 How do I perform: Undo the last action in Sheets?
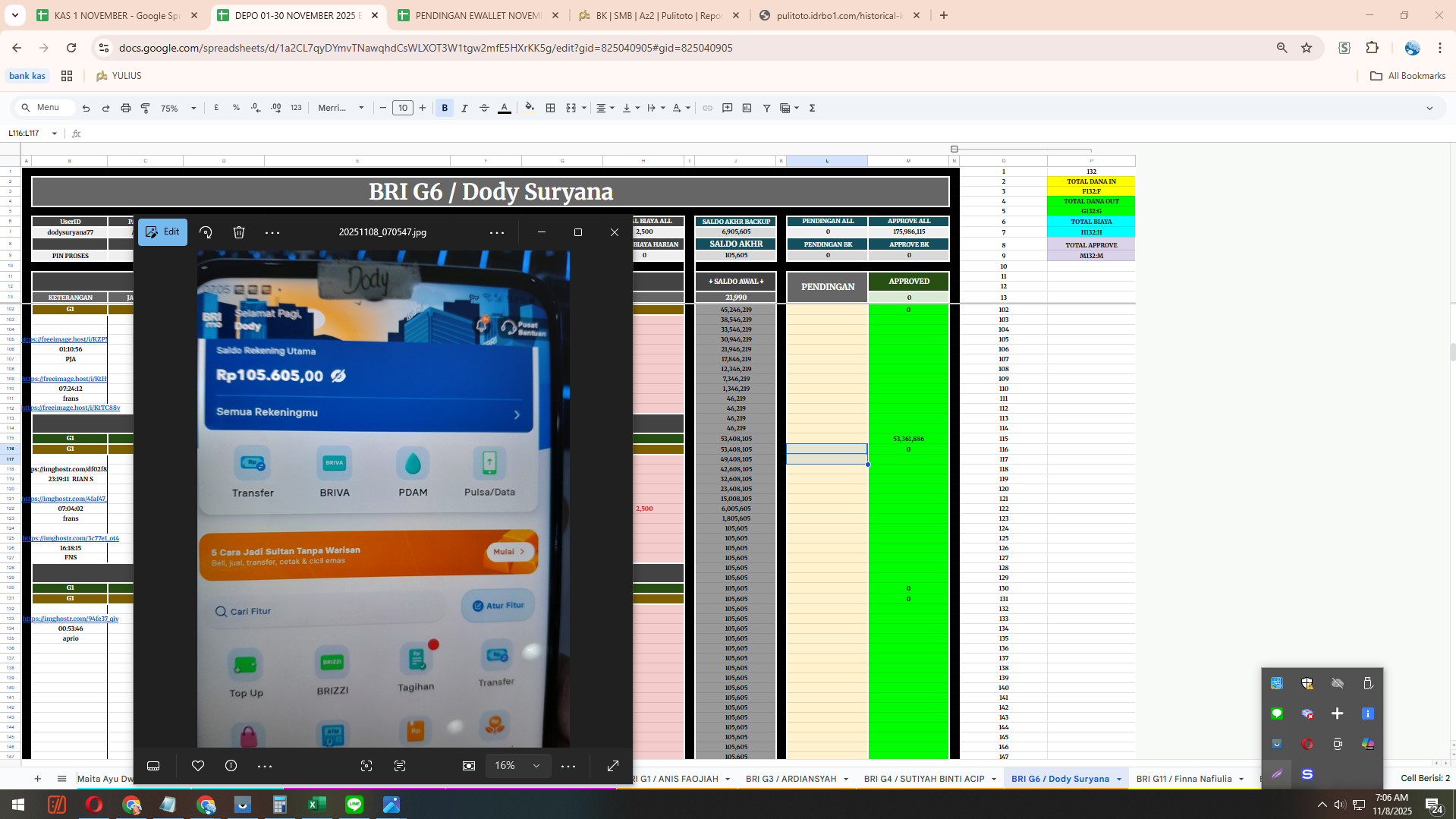[86, 108]
